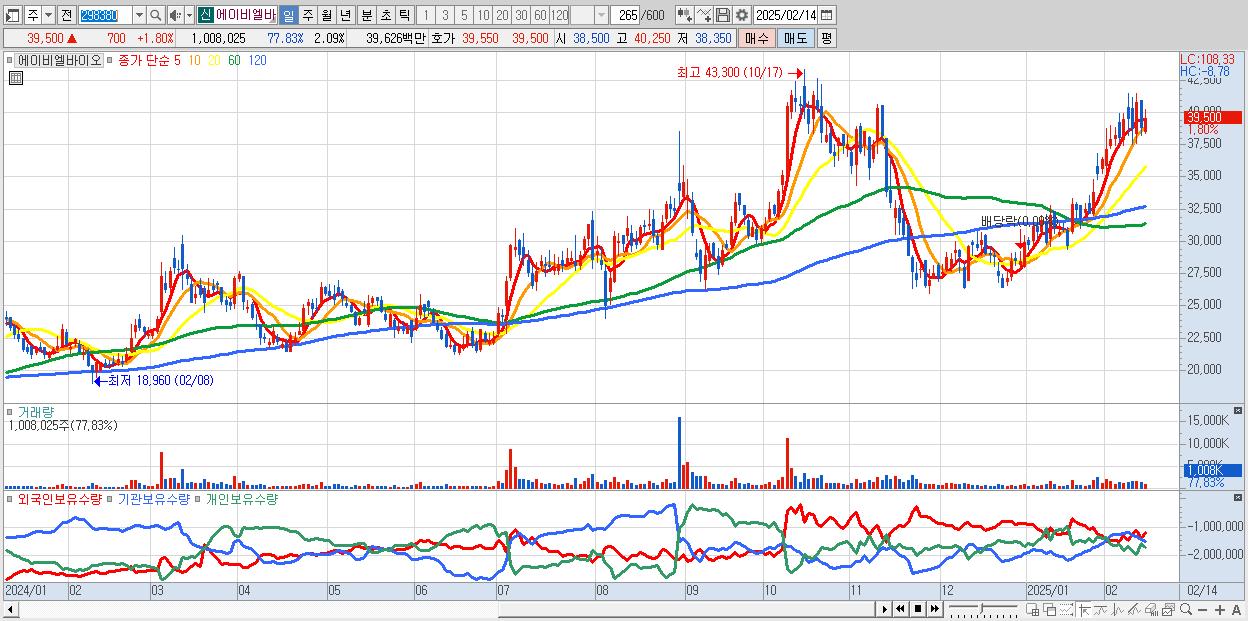1248x621 pixels.
Task: Toggle the 종가 단순 moving average marker
Action: click(110, 60)
